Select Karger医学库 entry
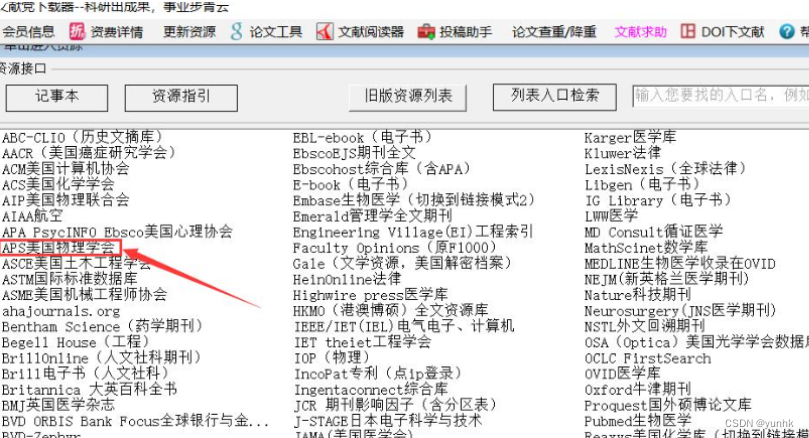The width and height of the screenshot is (809, 438). pos(630,137)
